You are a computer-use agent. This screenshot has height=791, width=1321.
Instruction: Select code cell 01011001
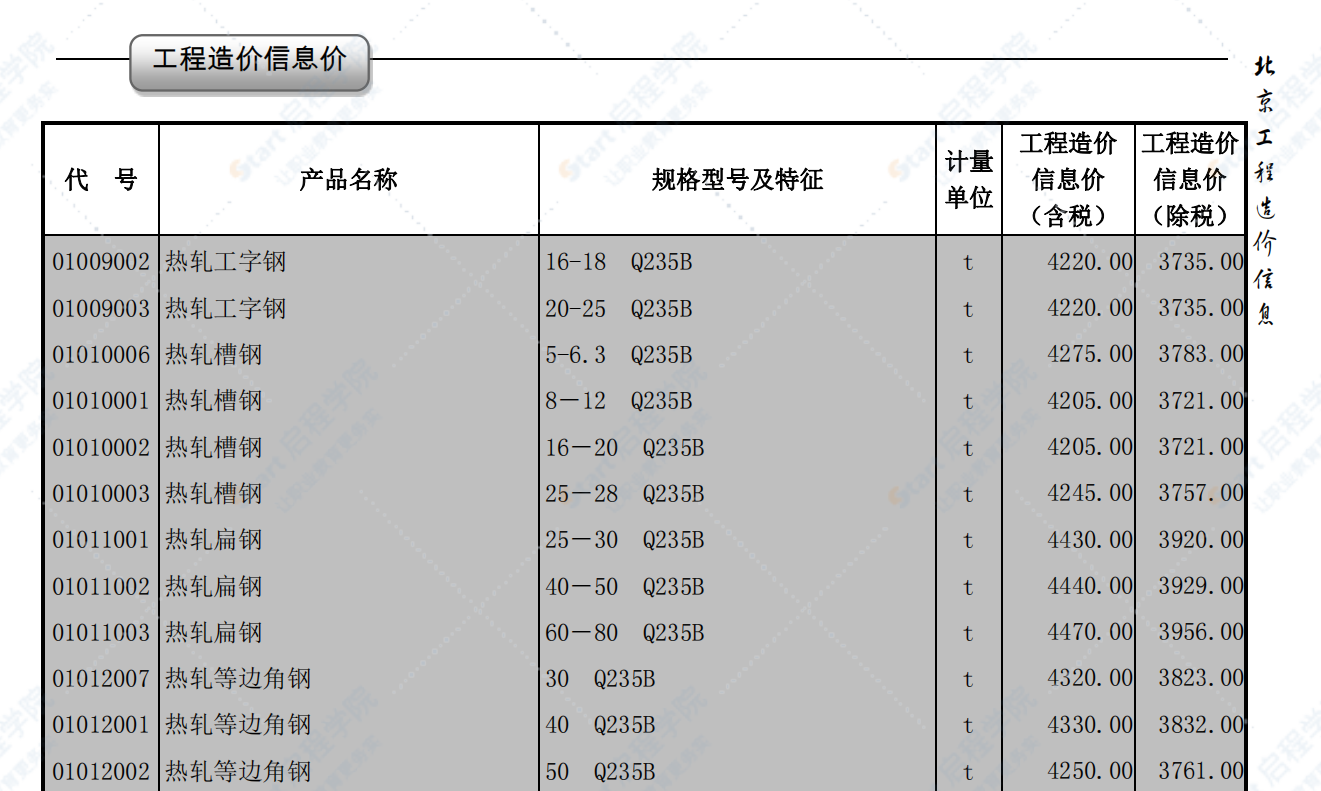click(x=101, y=540)
